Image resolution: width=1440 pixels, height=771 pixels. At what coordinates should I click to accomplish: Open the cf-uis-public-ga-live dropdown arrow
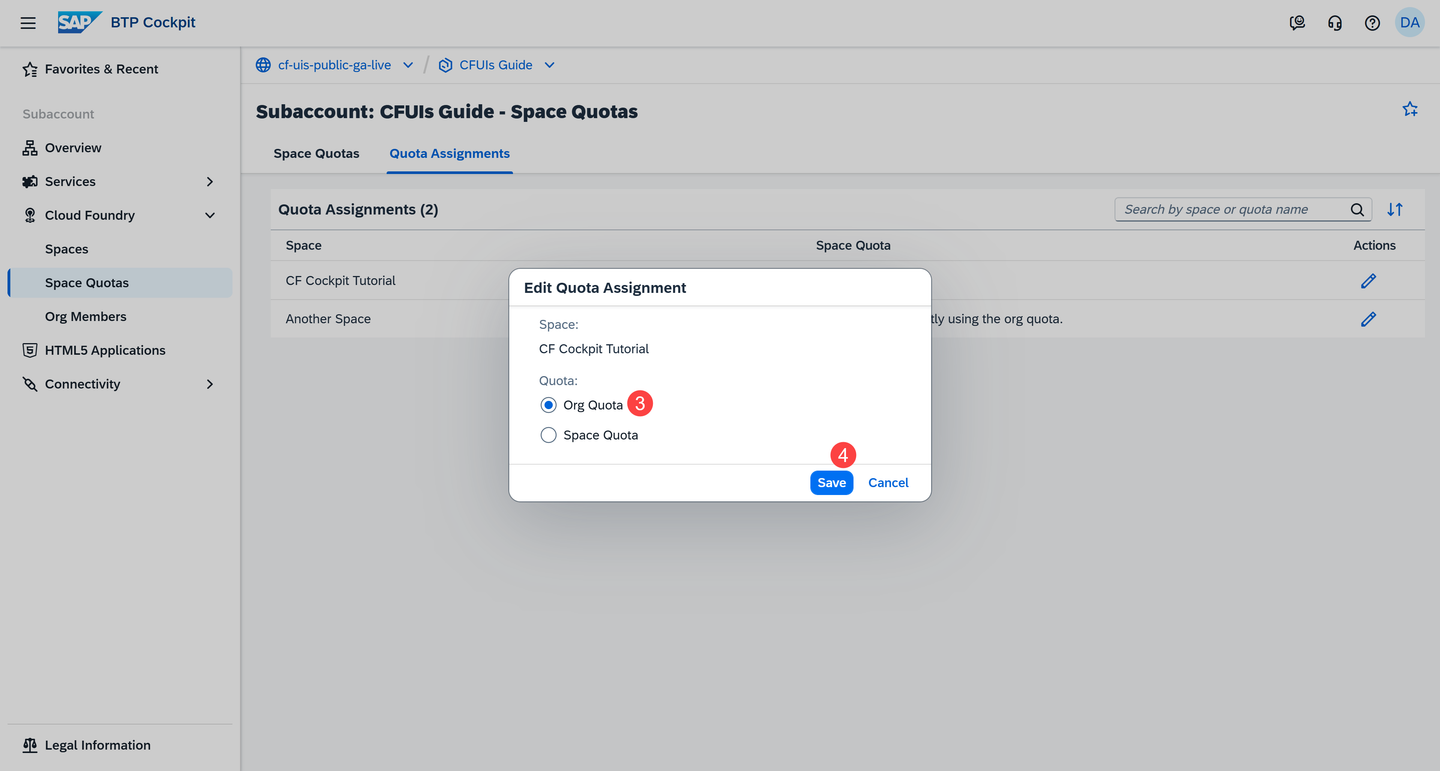click(x=408, y=65)
